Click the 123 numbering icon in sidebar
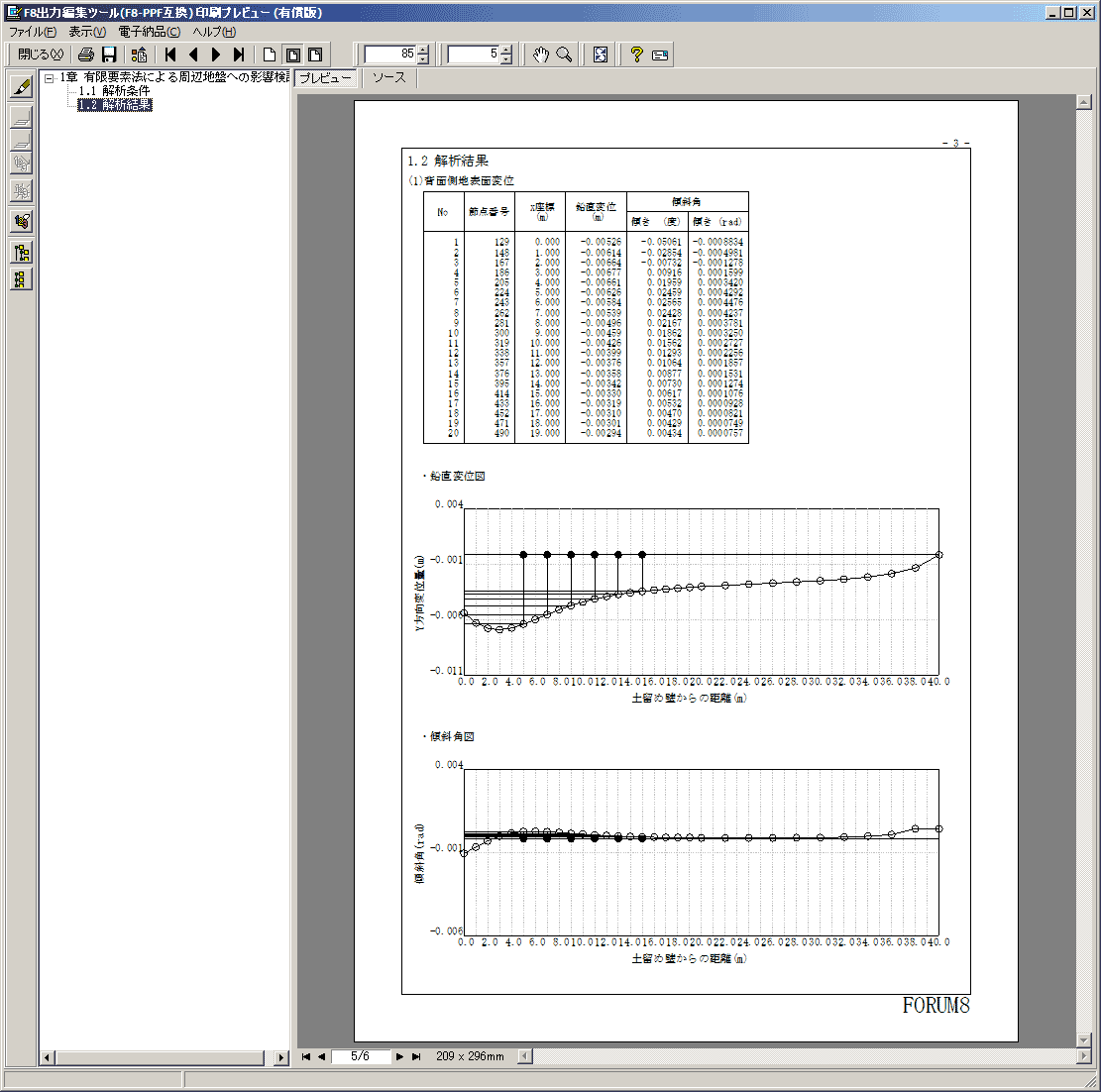Image resolution: width=1101 pixels, height=1092 pixels. tap(21, 221)
